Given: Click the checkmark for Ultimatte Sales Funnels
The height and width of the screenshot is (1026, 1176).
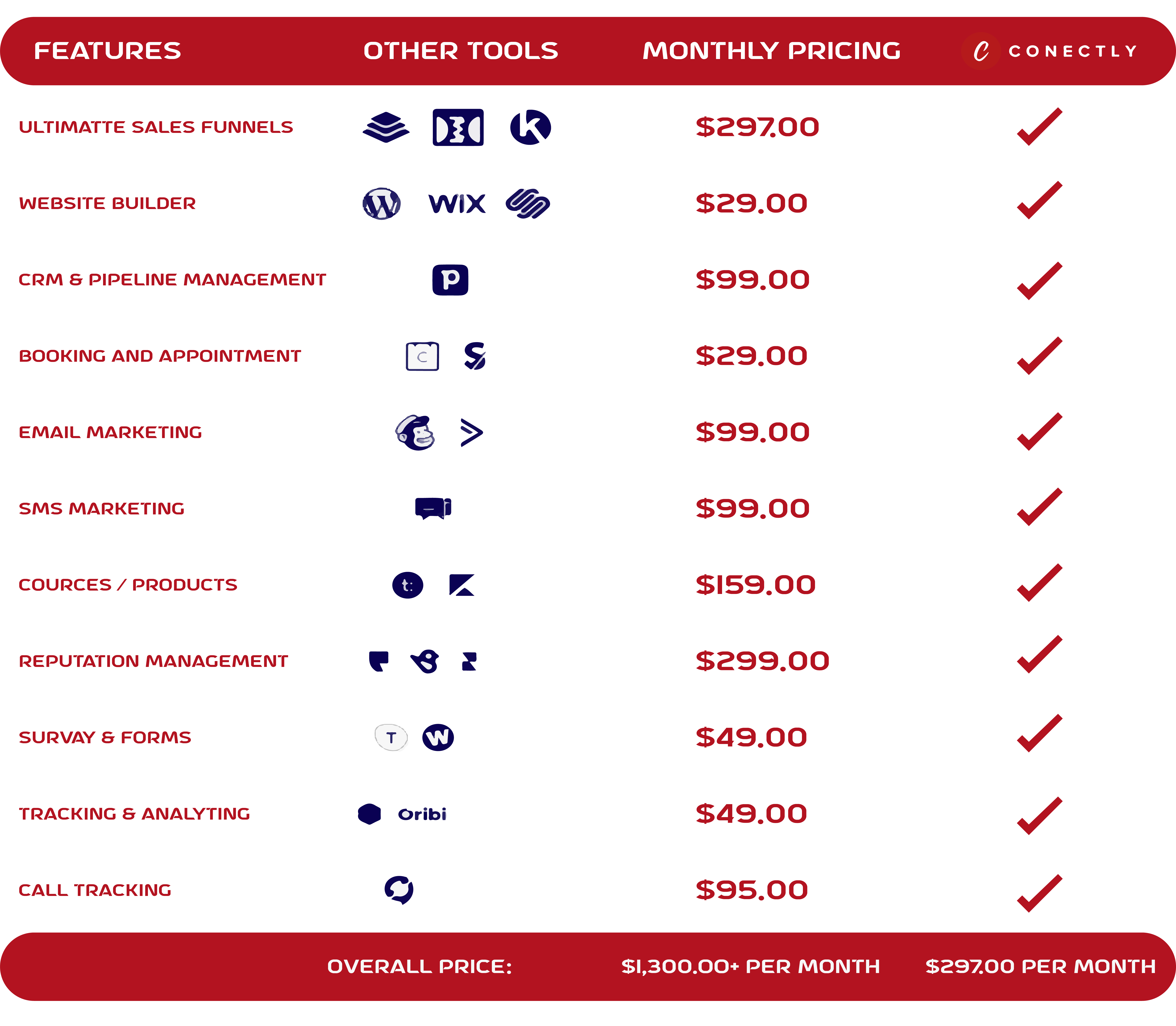Looking at the screenshot, I should 1039,126.
